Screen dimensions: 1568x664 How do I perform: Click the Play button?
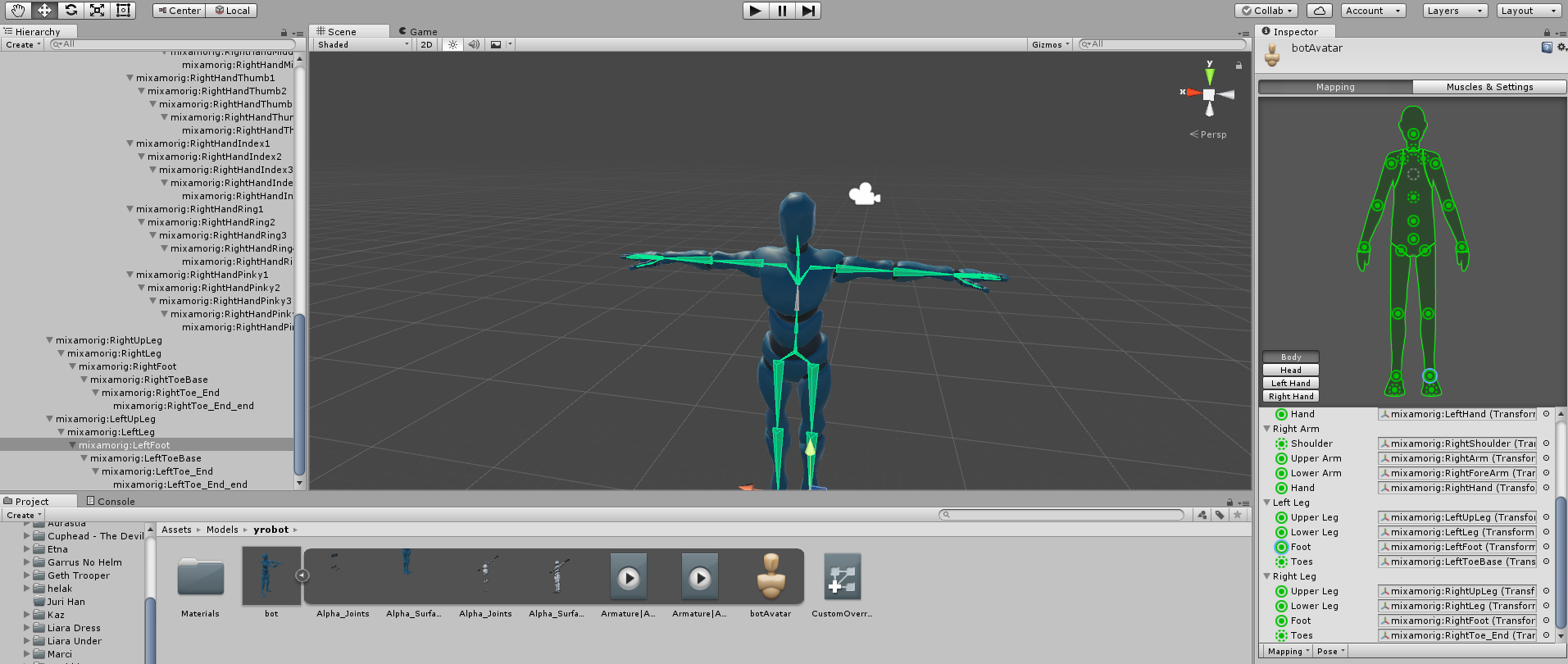point(756,11)
